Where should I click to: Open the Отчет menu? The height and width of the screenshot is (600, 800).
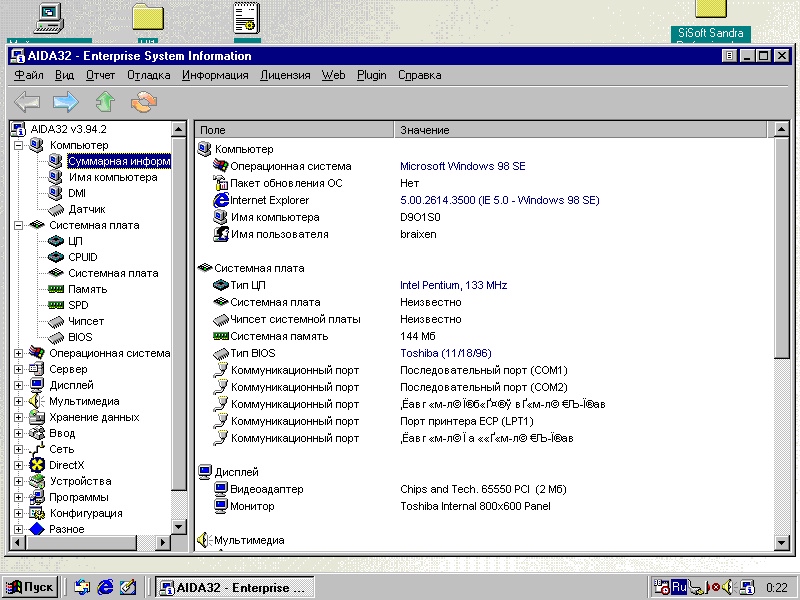coord(101,75)
